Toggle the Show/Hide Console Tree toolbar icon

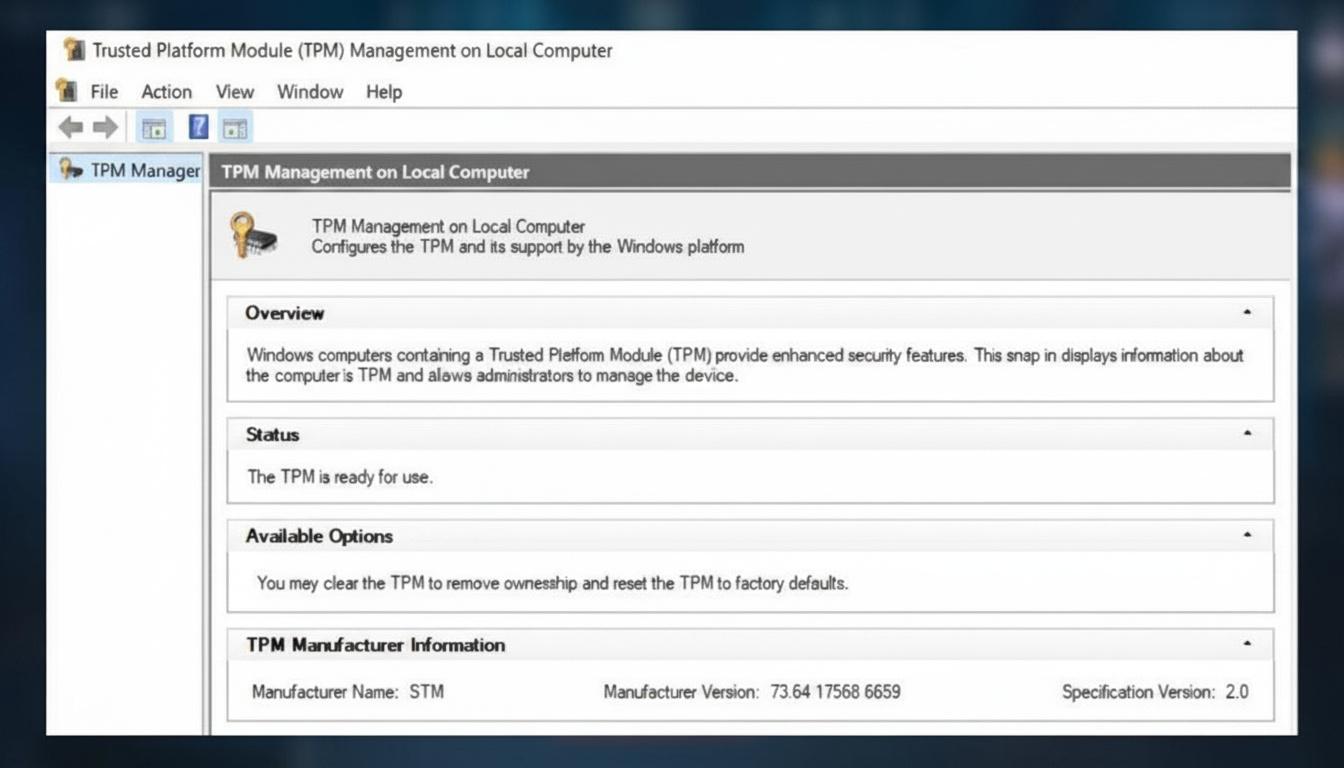pos(154,127)
